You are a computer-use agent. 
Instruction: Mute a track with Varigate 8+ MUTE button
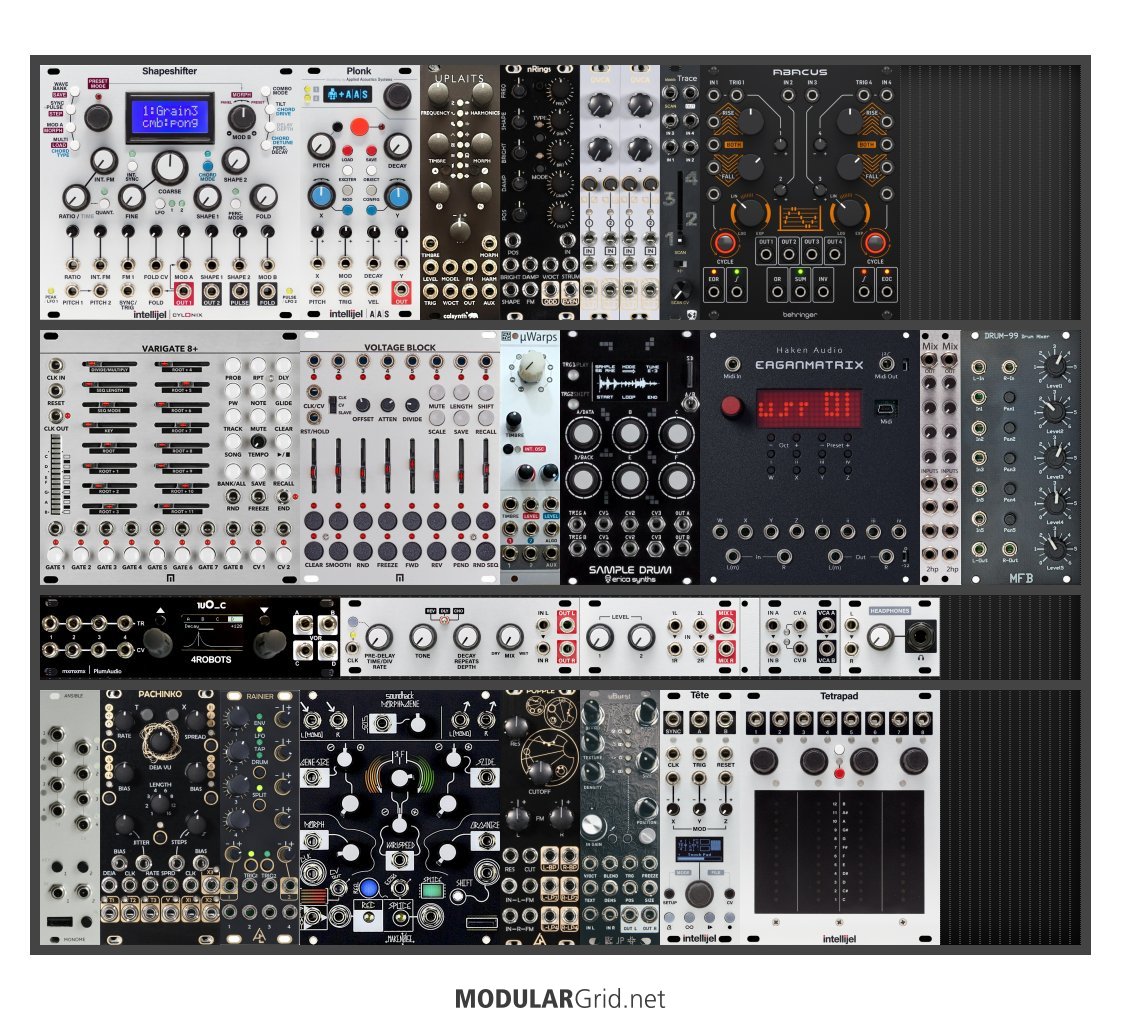pos(258,415)
